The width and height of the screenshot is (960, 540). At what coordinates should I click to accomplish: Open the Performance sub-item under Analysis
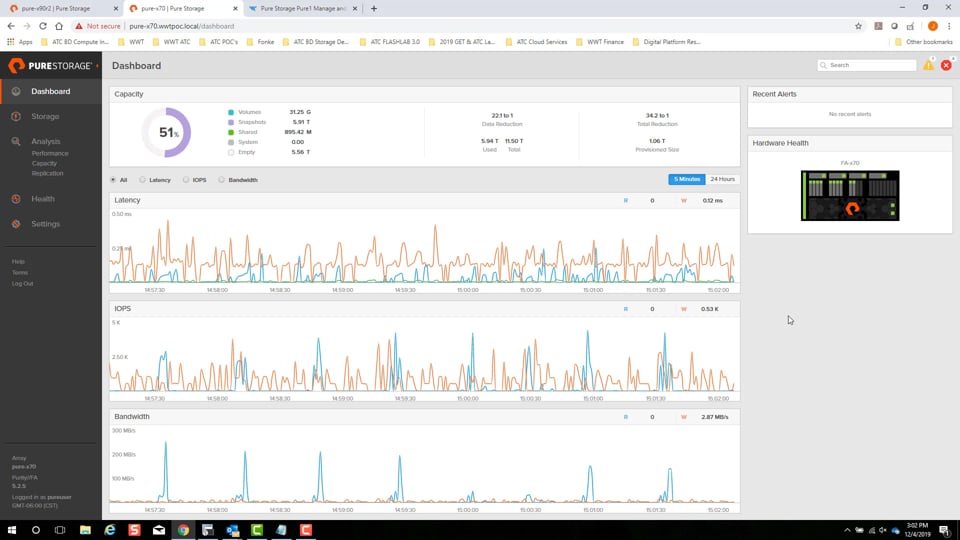(50, 154)
